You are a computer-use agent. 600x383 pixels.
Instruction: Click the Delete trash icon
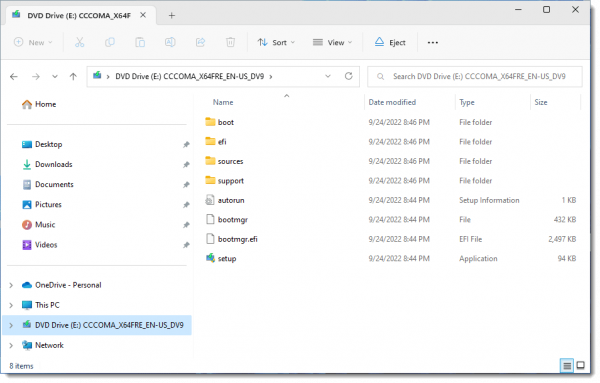click(x=230, y=42)
